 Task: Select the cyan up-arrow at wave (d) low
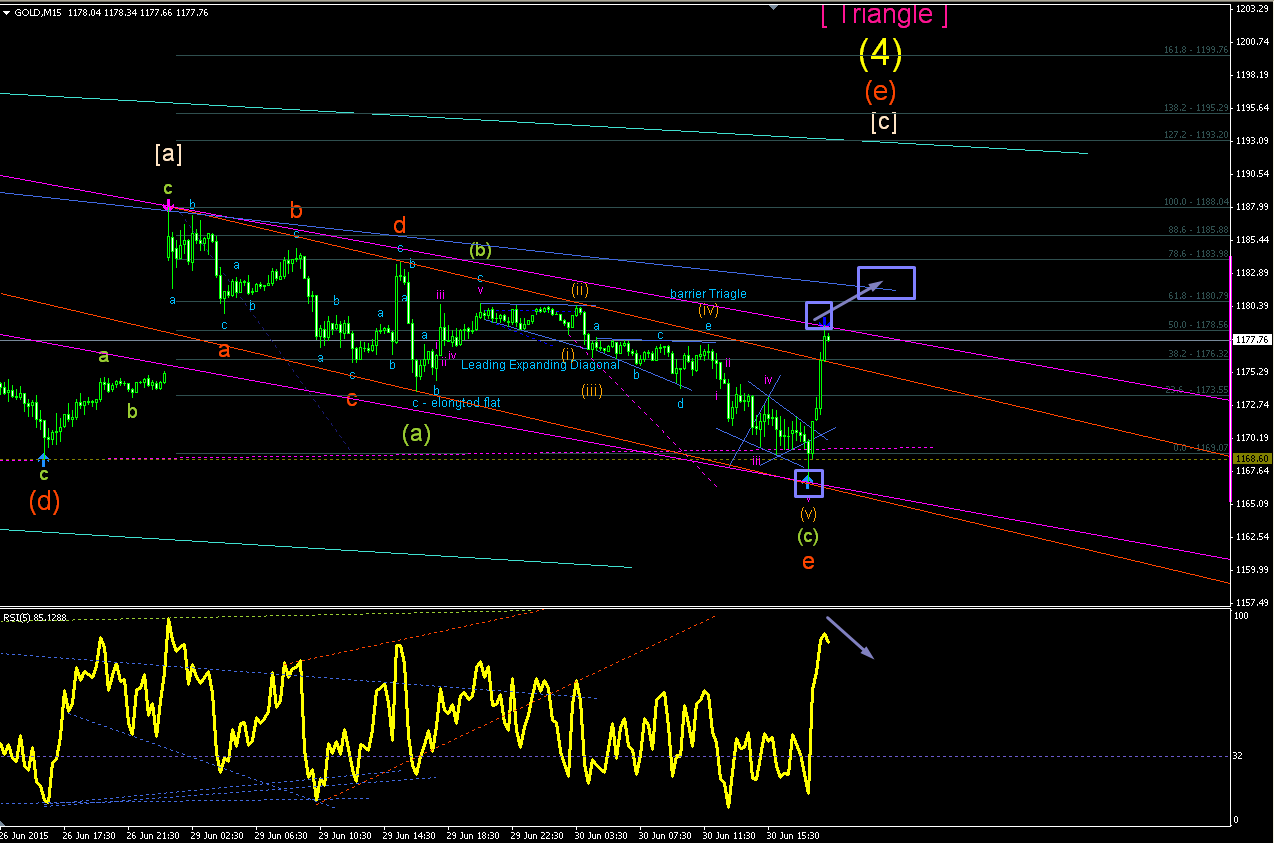pyautogui.click(x=43, y=458)
